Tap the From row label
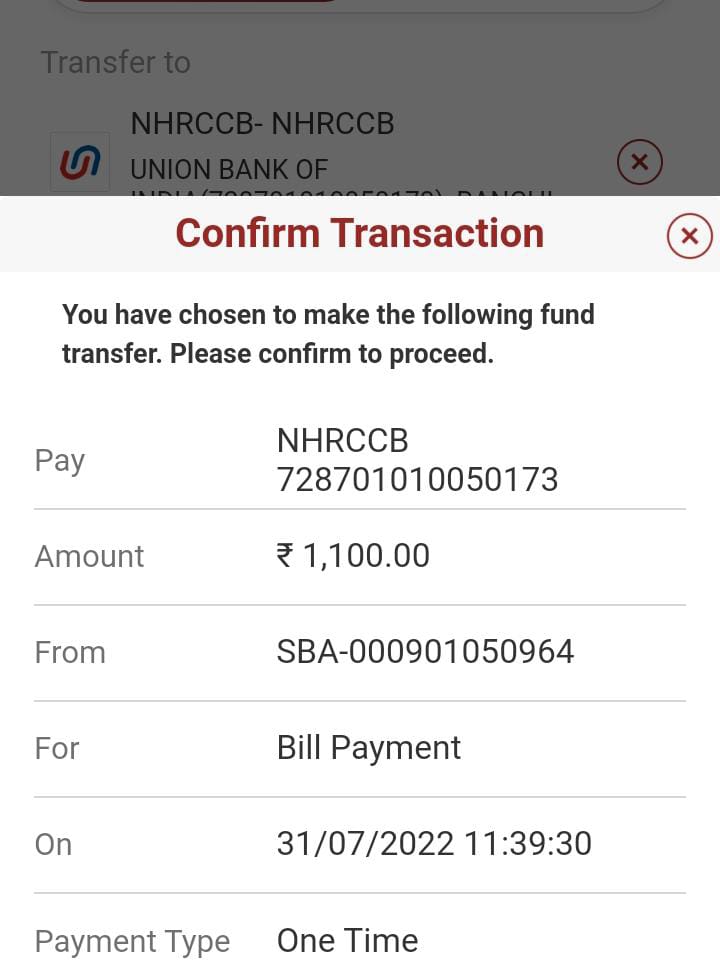 point(70,652)
